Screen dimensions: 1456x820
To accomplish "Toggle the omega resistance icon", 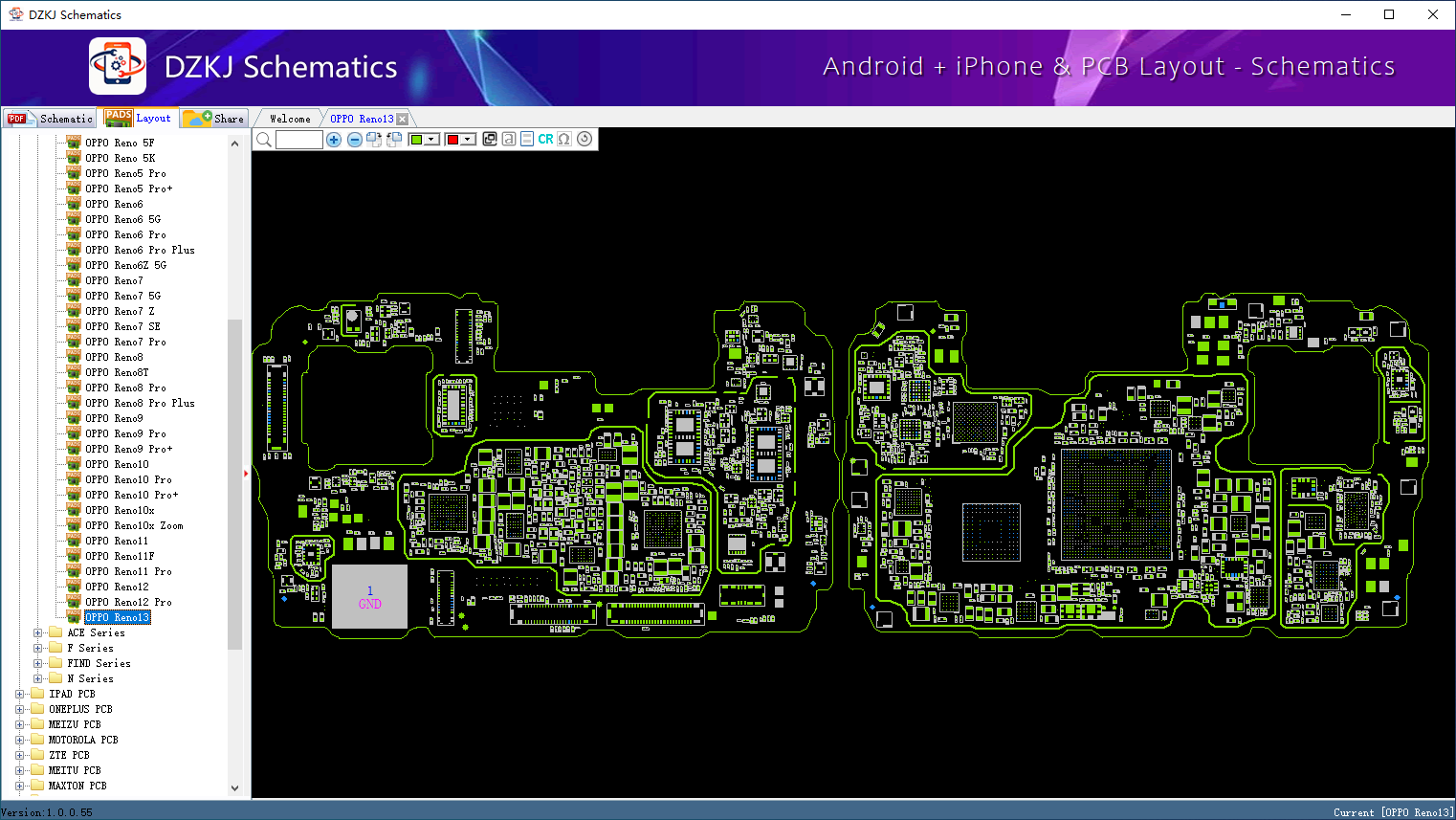I will coord(564,139).
